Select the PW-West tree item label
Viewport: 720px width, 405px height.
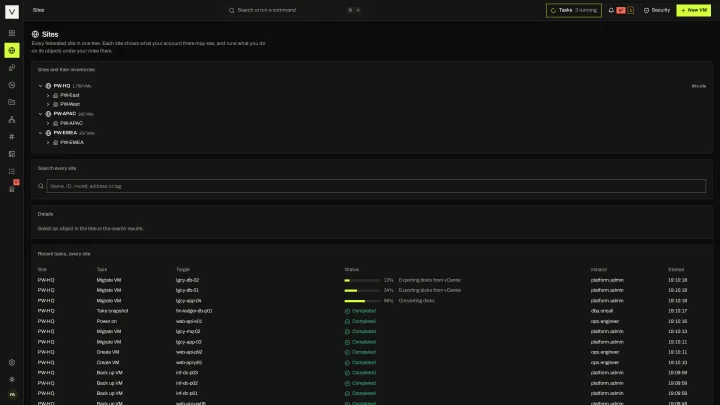(70, 105)
